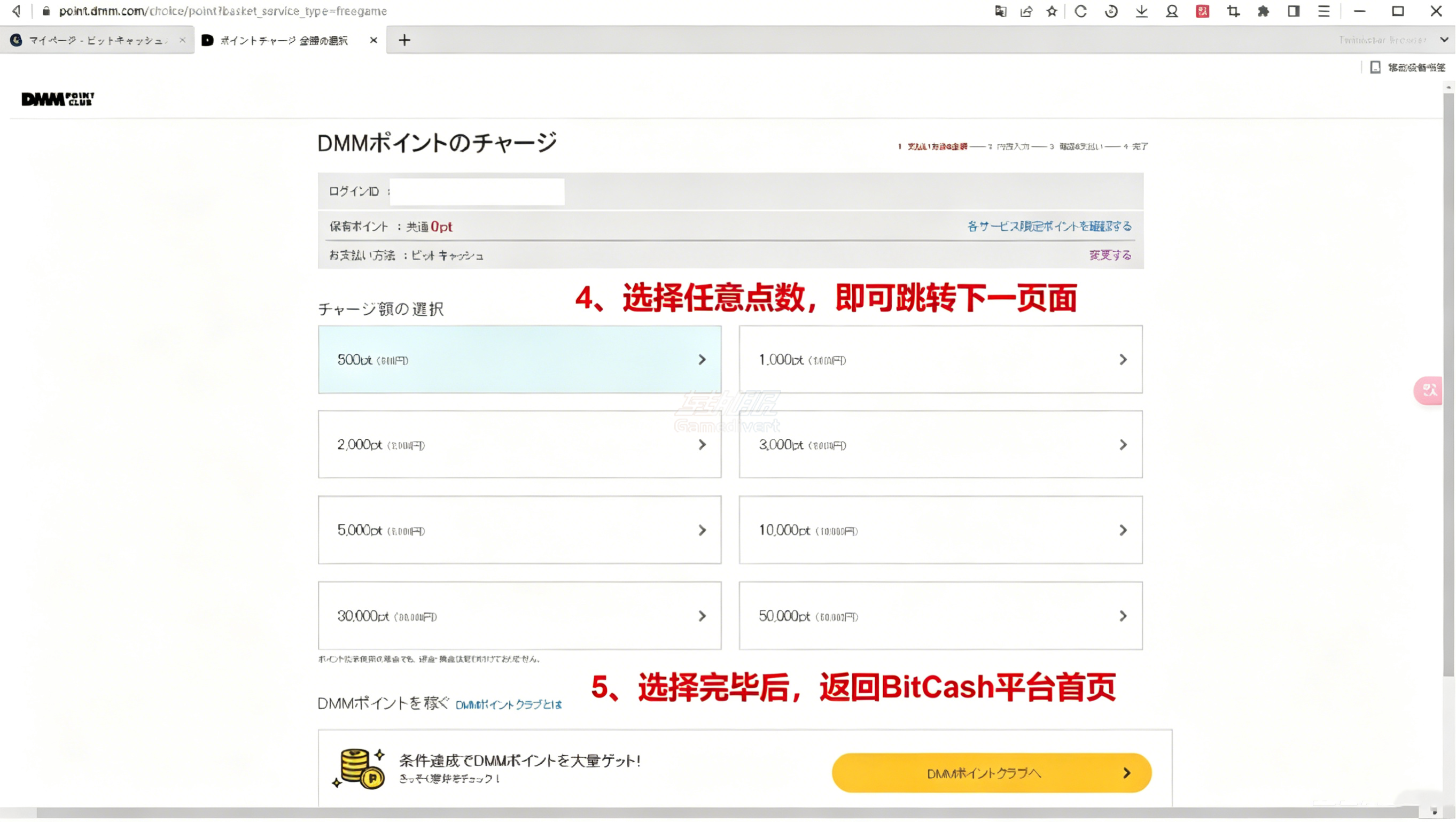
Task: Click the お支払い方法 ビットキャッシュ text
Action: (406, 255)
